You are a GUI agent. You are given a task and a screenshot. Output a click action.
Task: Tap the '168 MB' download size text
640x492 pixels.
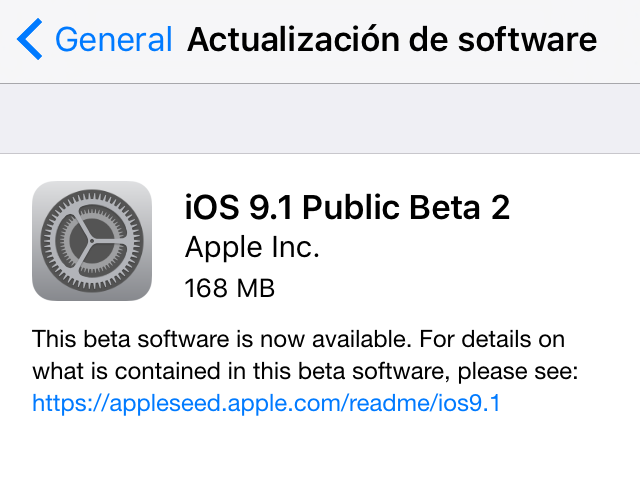pyautogui.click(x=230, y=288)
